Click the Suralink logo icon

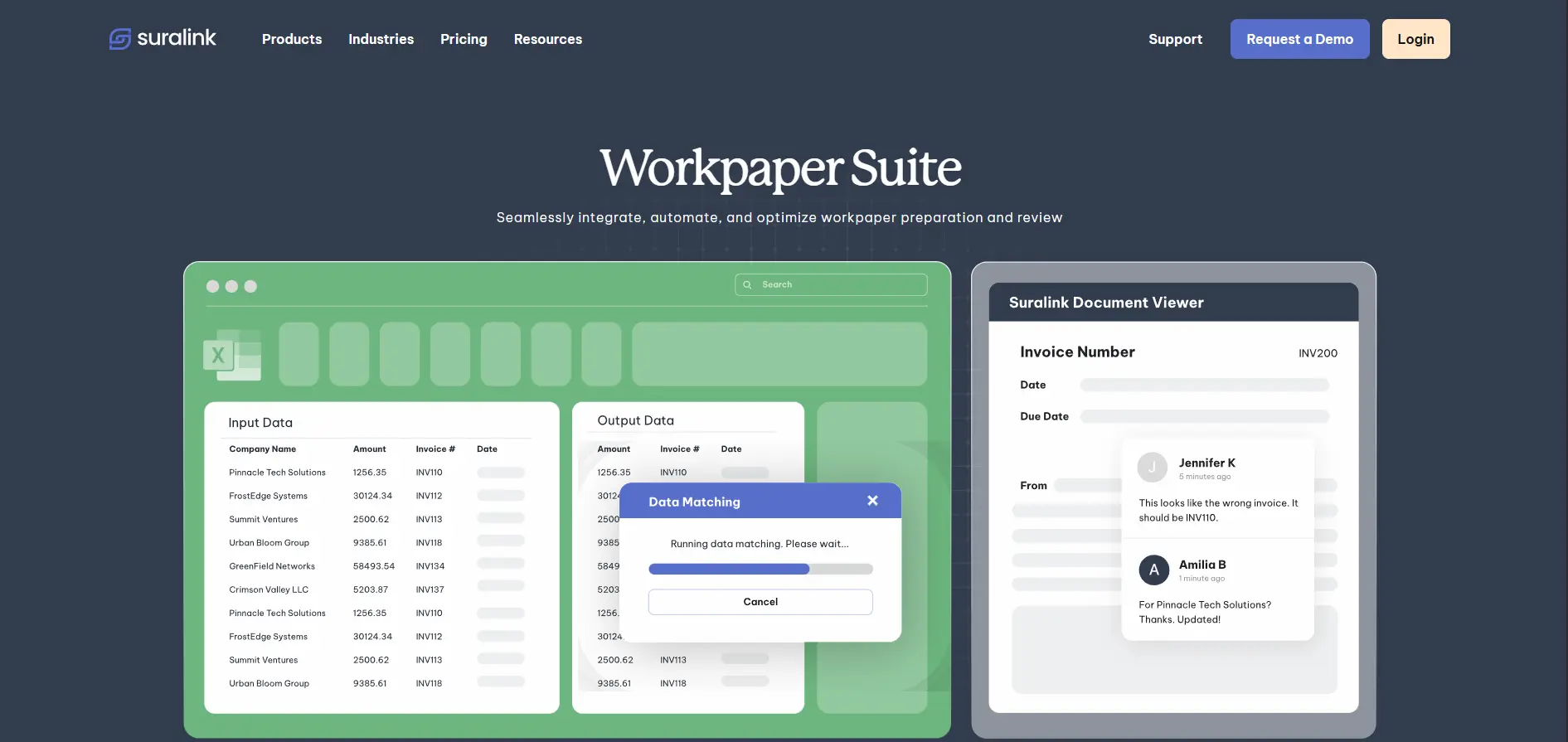point(120,39)
